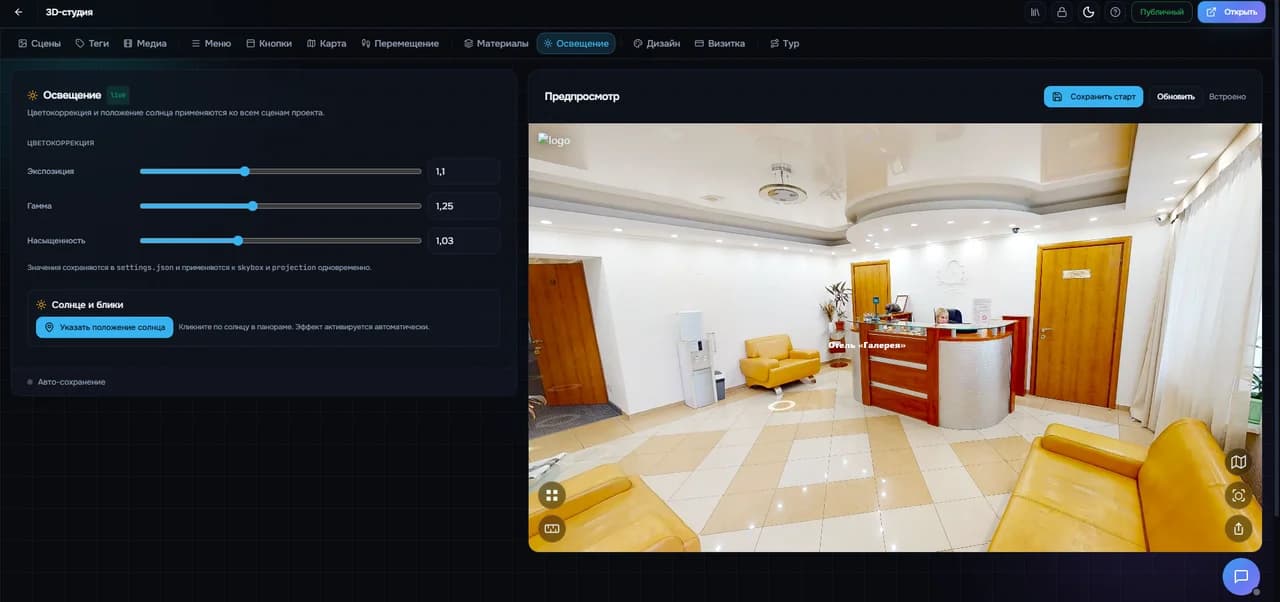The height and width of the screenshot is (602, 1280).
Task: Click the VR headset icon in the preview
Action: (552, 528)
